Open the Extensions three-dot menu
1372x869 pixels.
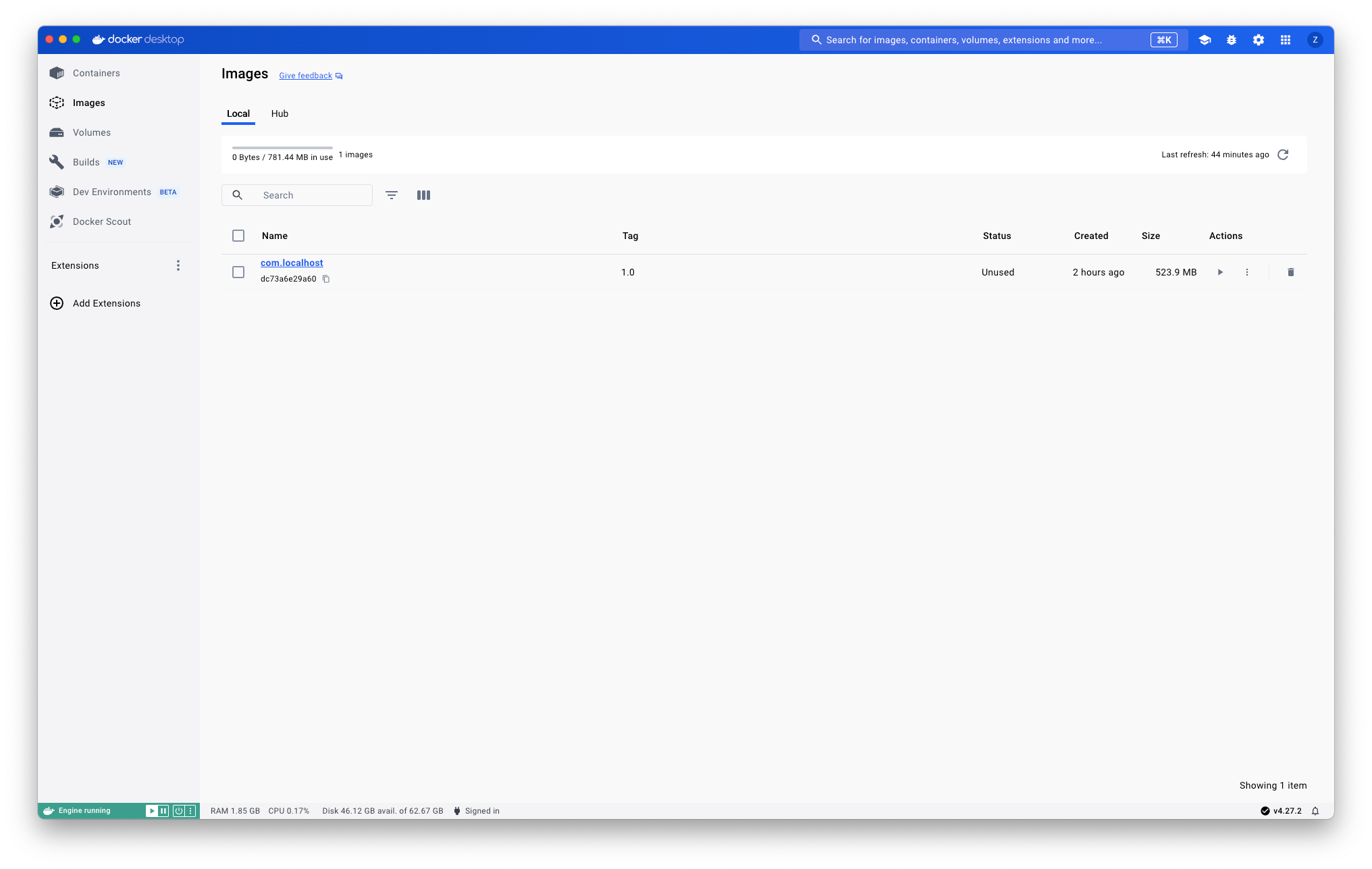coord(178,265)
